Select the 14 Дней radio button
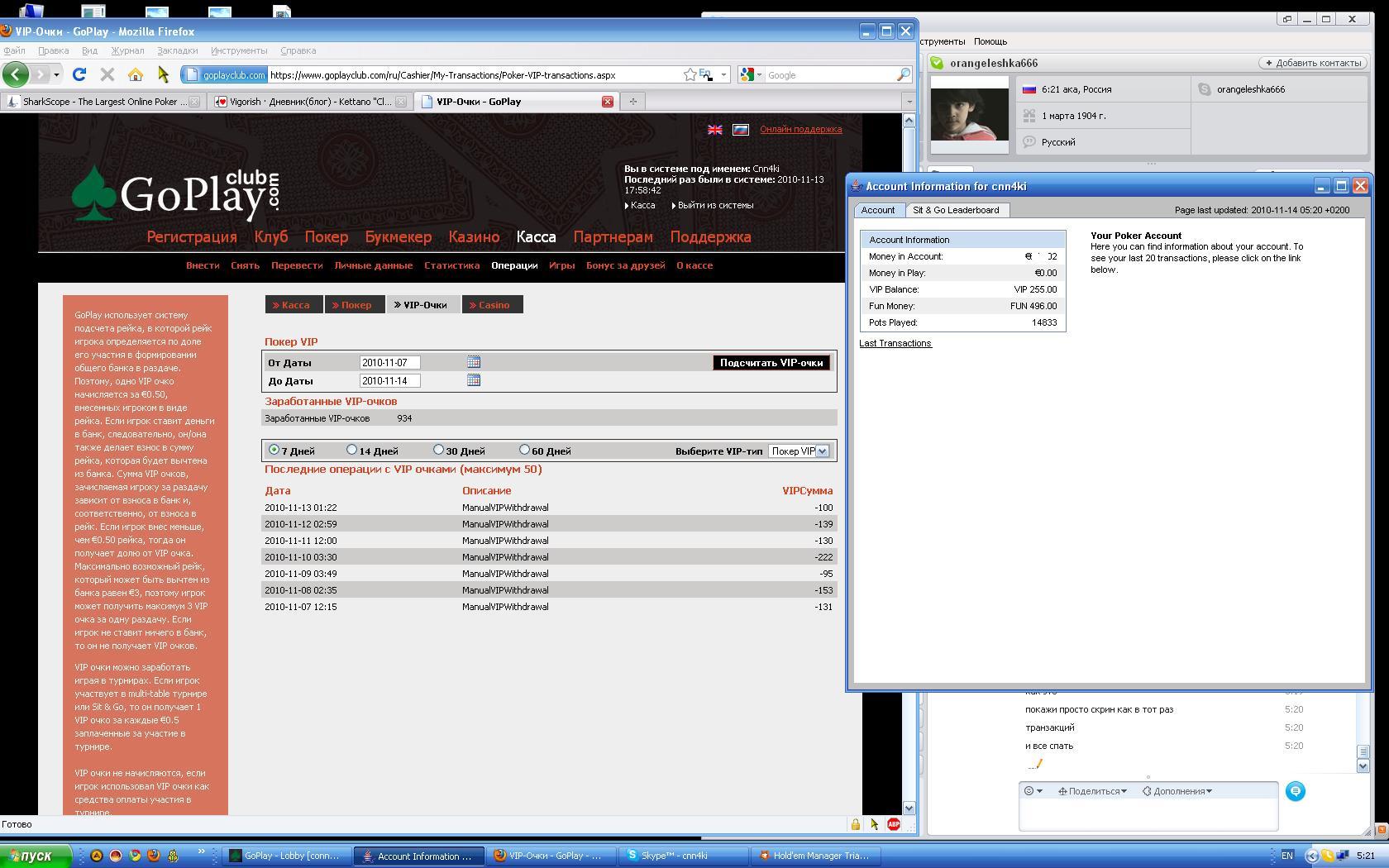Image resolution: width=1389 pixels, height=868 pixels. (x=351, y=450)
